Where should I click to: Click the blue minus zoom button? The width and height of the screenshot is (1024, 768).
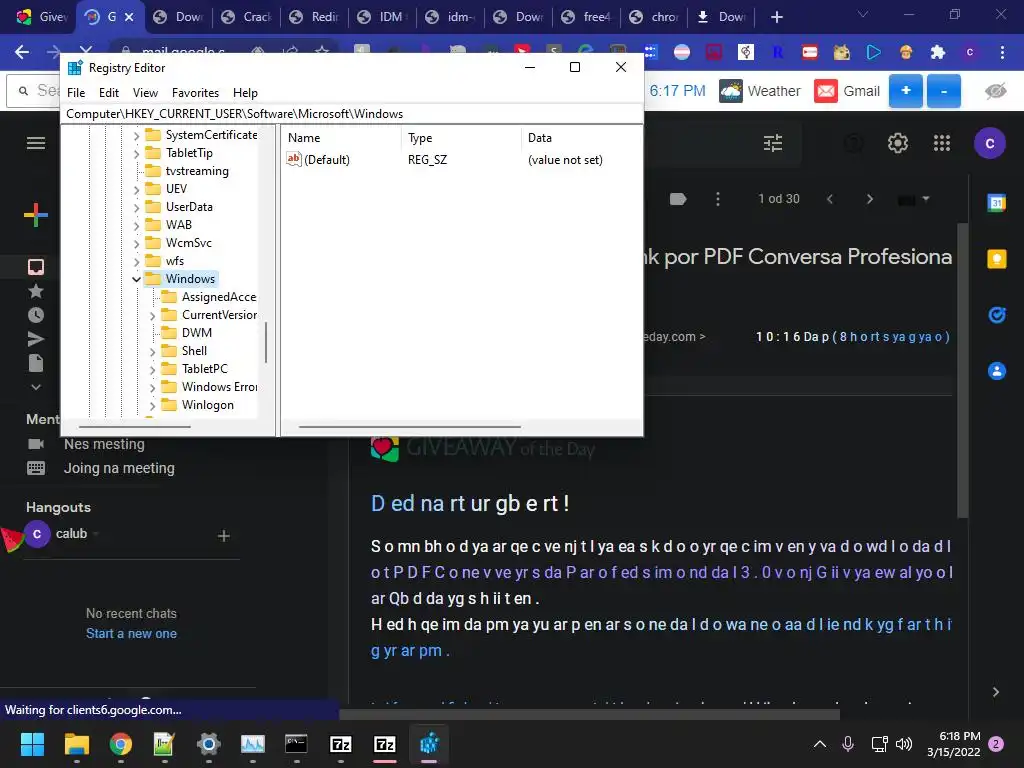pos(944,91)
